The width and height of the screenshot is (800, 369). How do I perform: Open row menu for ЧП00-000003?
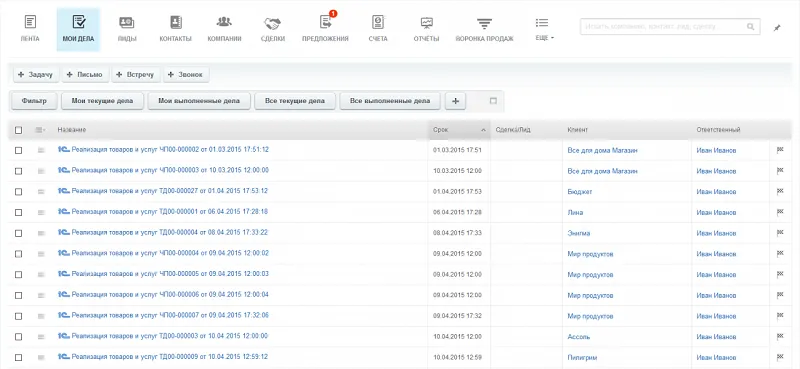point(41,171)
